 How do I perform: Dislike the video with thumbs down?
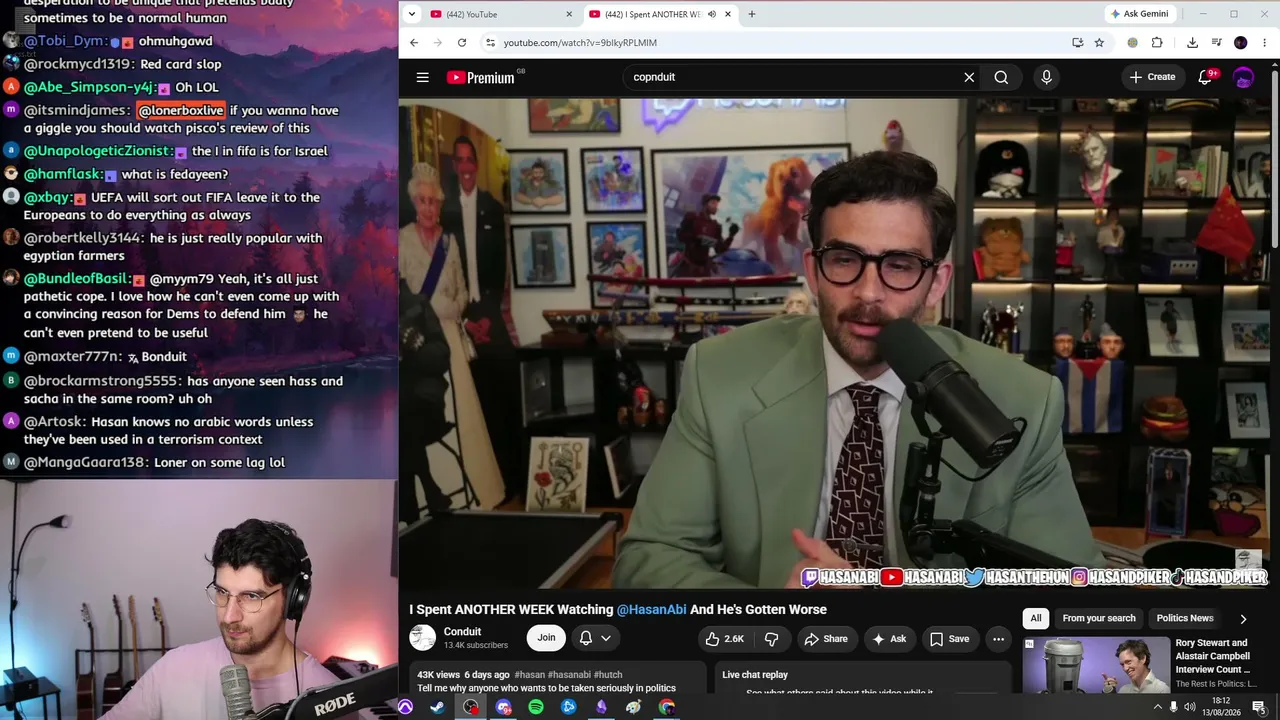point(771,639)
